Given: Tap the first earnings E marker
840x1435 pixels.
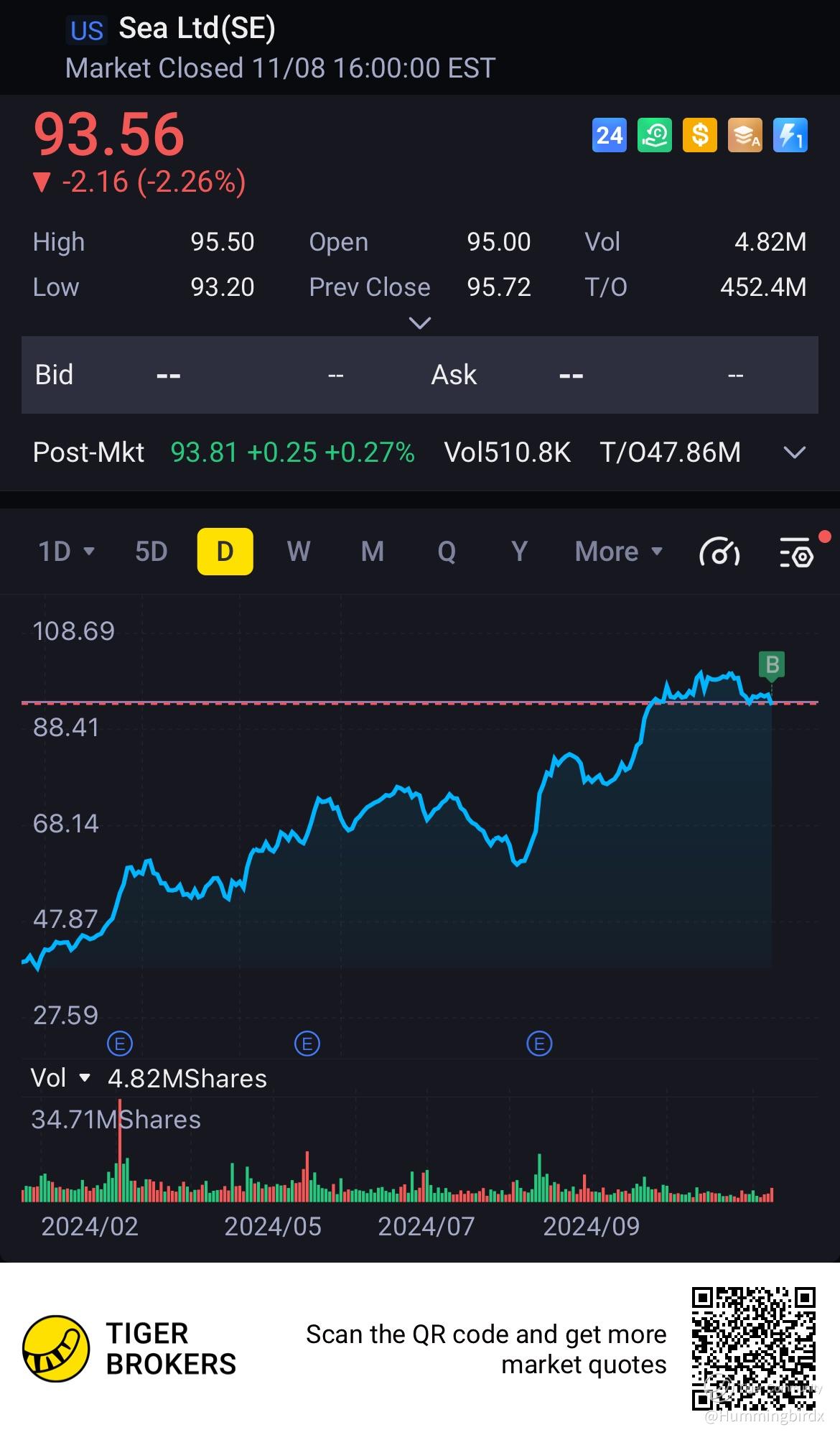Looking at the screenshot, I should tap(119, 1043).
